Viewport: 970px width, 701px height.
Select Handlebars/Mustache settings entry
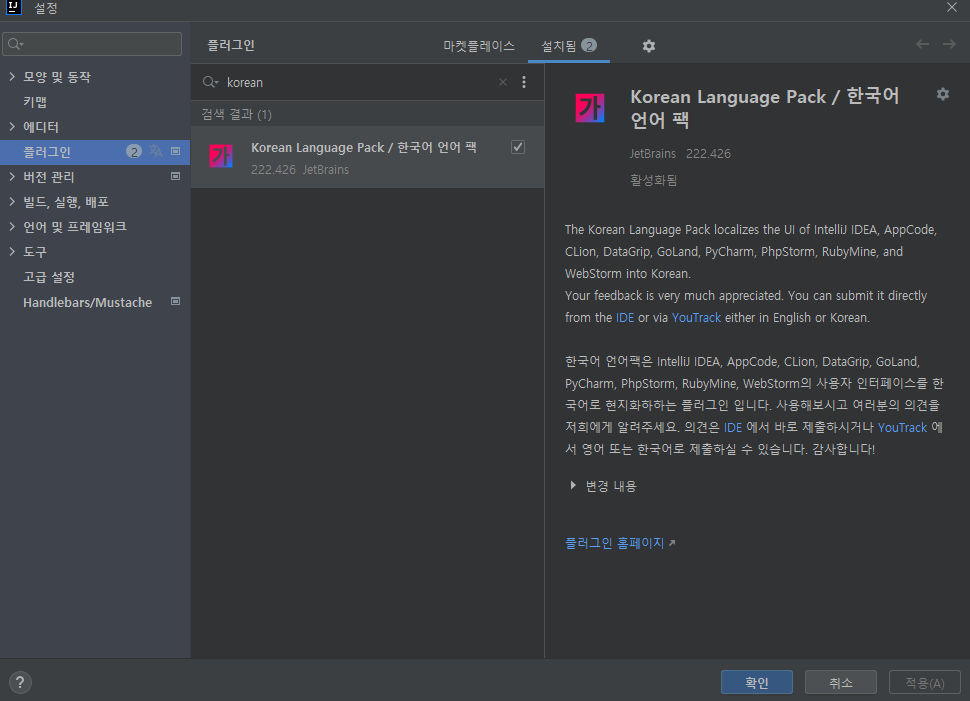point(87,302)
